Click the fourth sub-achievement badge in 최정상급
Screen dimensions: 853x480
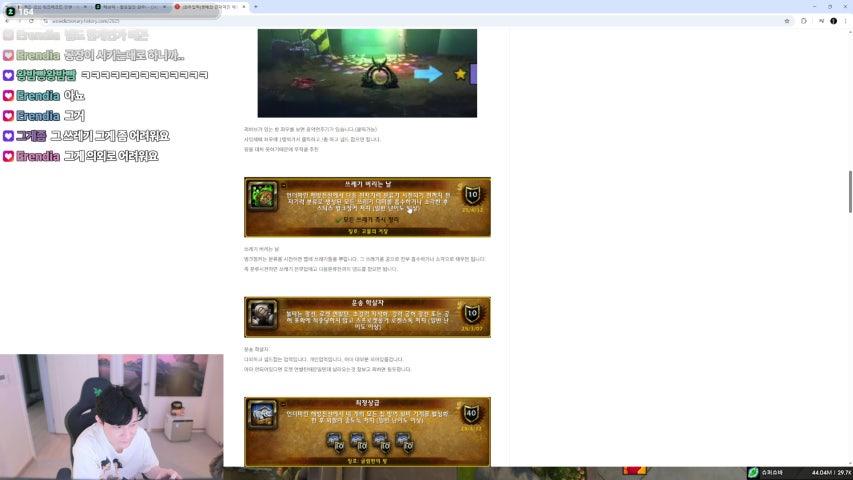pyautogui.click(x=404, y=442)
